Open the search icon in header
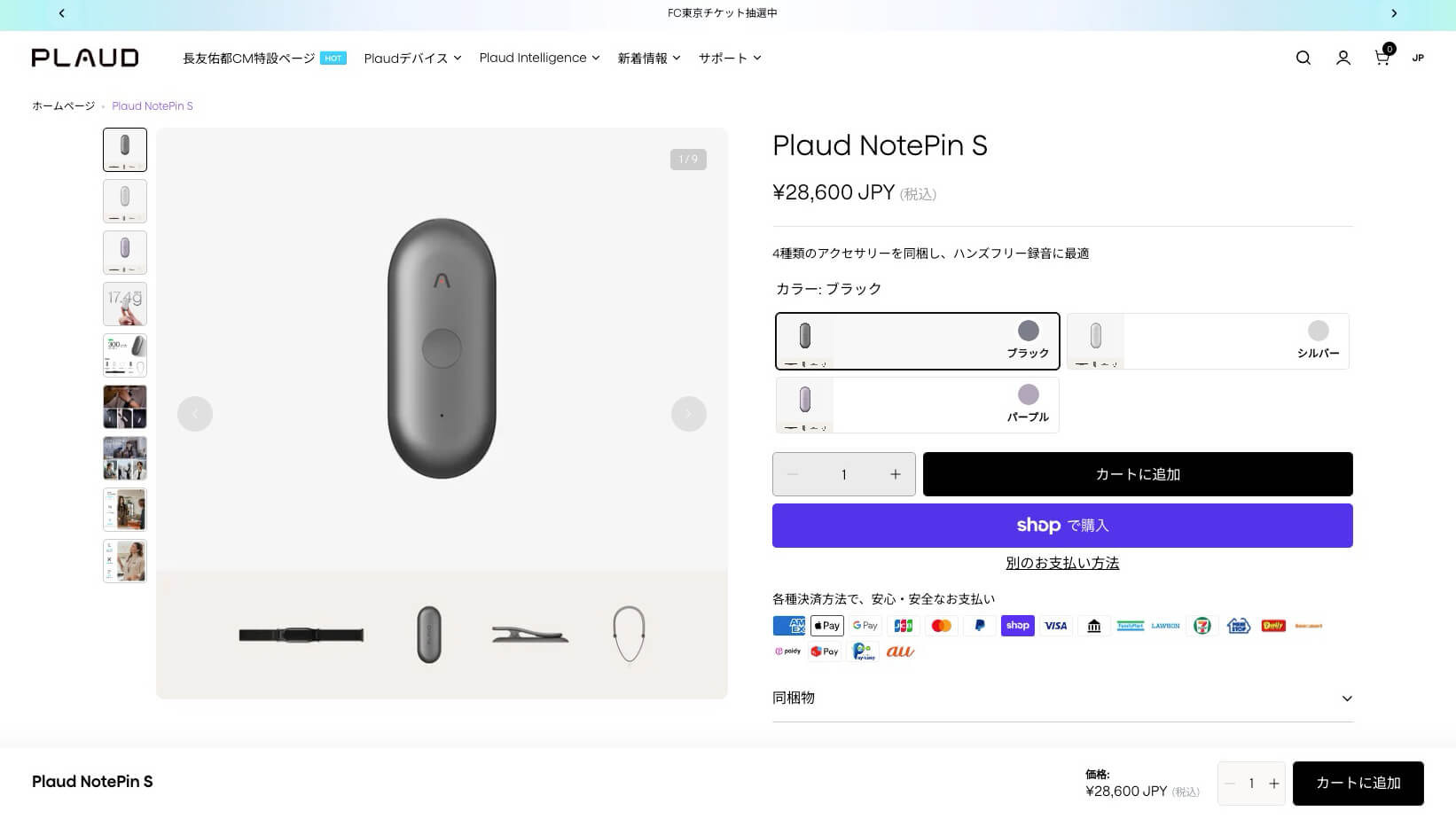 [x=1303, y=58]
